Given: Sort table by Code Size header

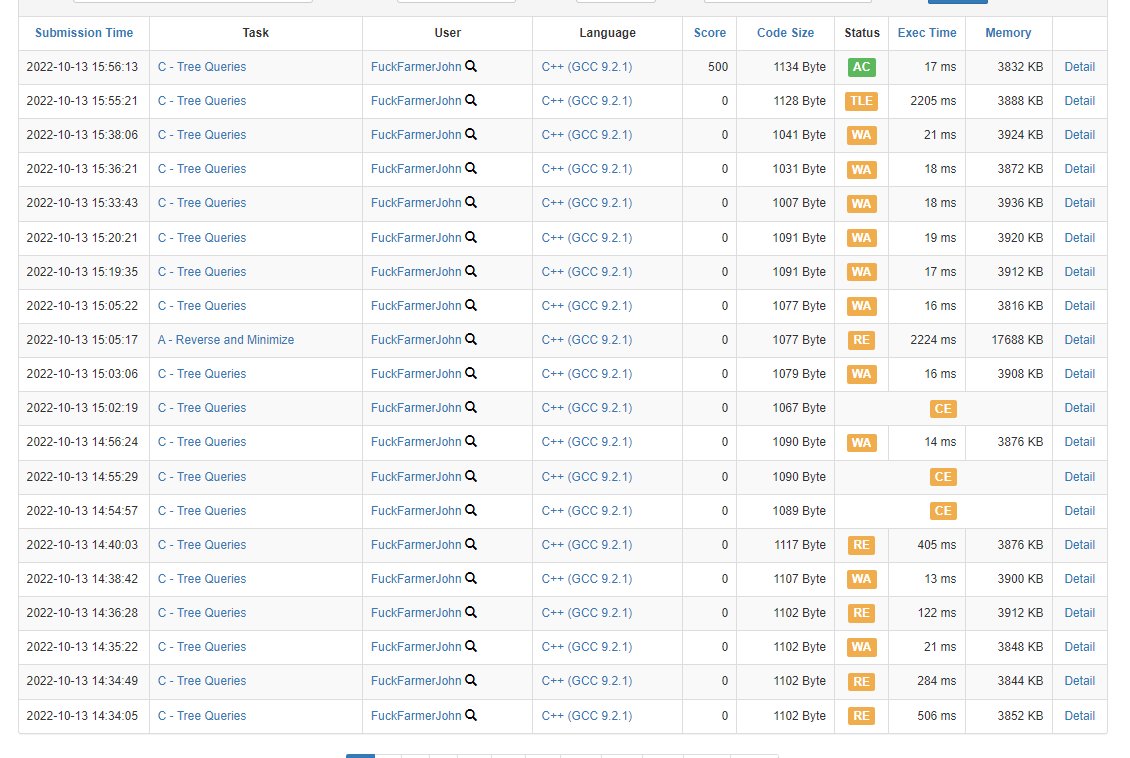Looking at the screenshot, I should [786, 32].
